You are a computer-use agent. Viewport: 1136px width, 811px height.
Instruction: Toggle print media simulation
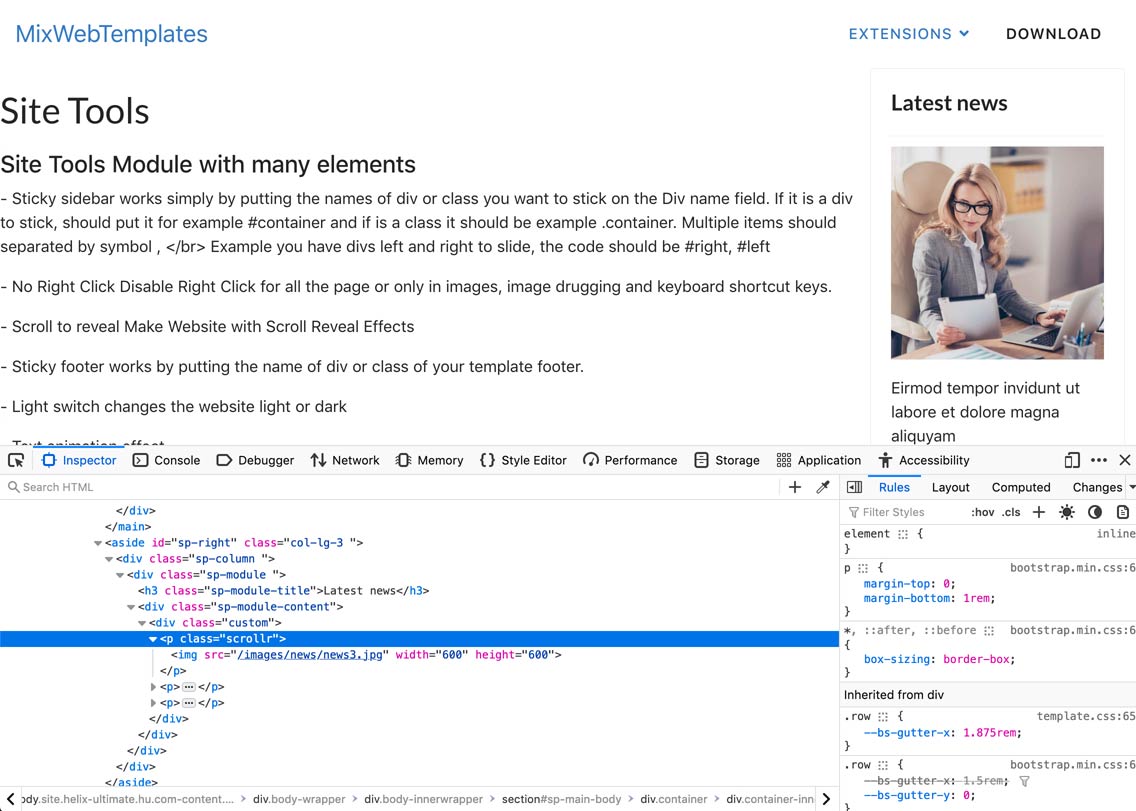[1123, 512]
